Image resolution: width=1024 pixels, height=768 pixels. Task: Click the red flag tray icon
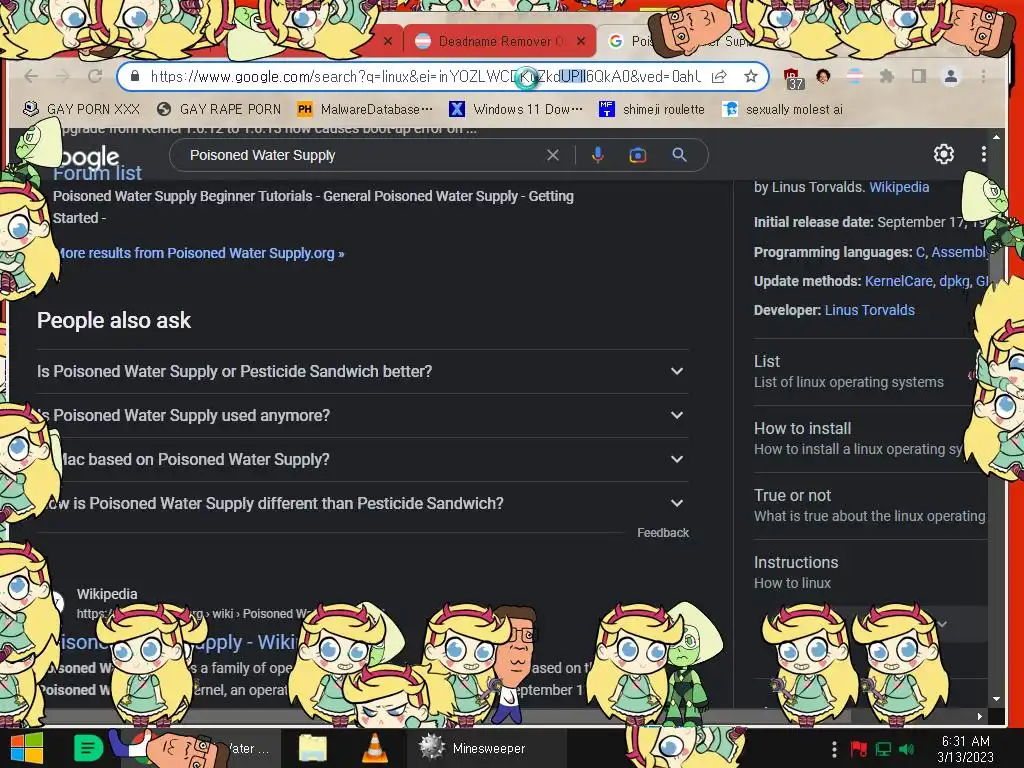[x=858, y=749]
